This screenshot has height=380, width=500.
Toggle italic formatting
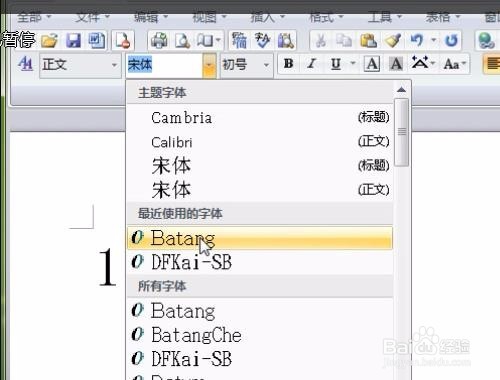(311, 63)
